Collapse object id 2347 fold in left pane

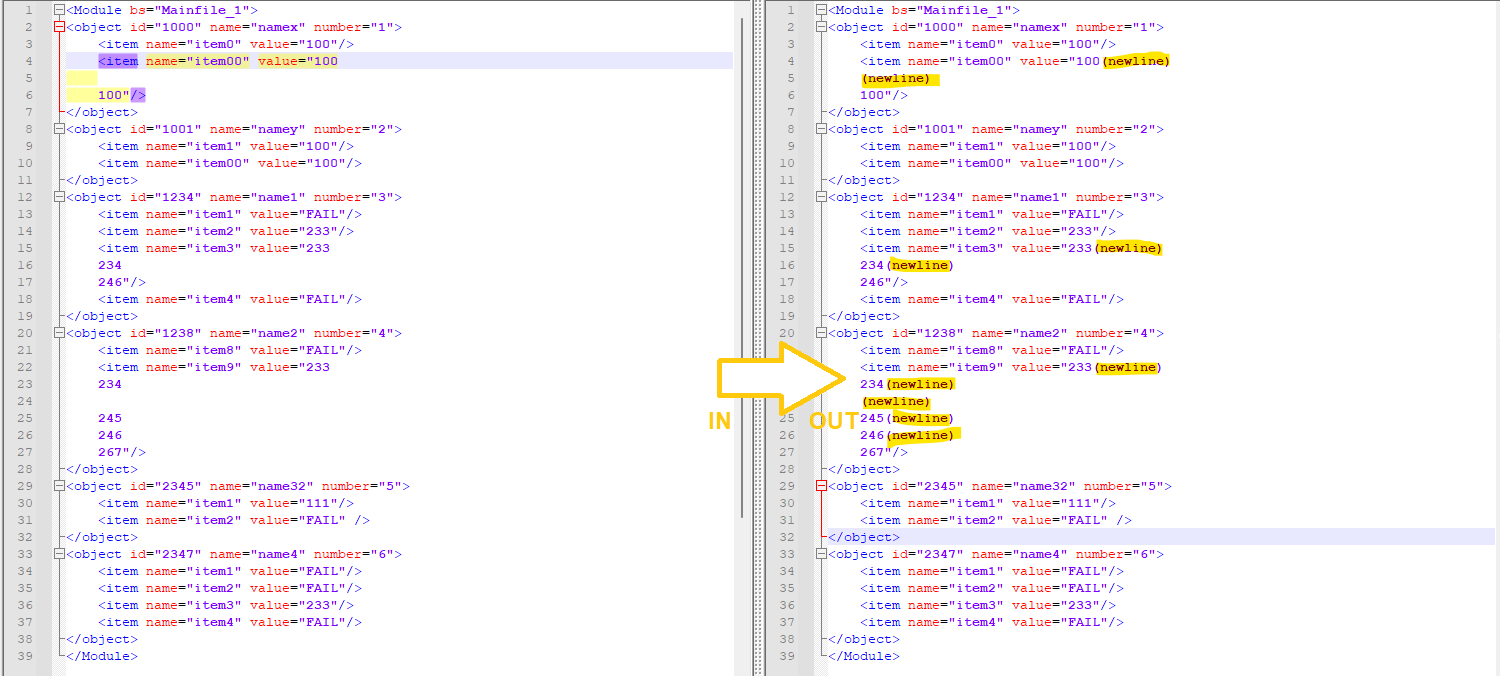[x=59, y=554]
